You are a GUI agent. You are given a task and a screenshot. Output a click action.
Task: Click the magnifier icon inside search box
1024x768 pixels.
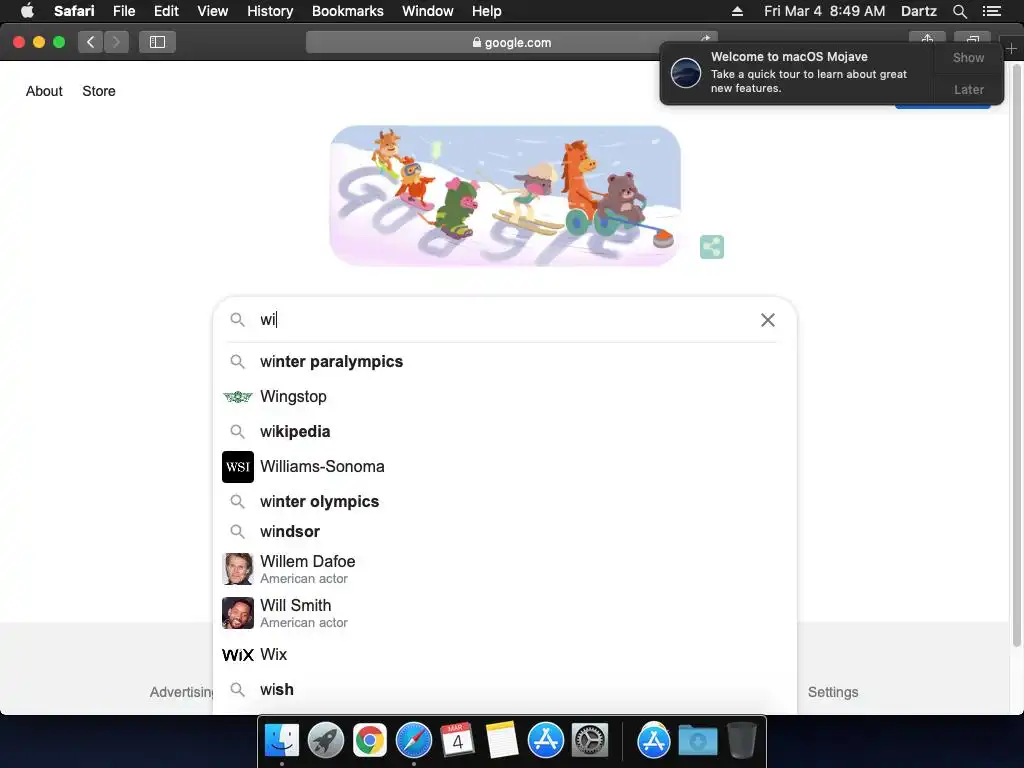pos(238,320)
